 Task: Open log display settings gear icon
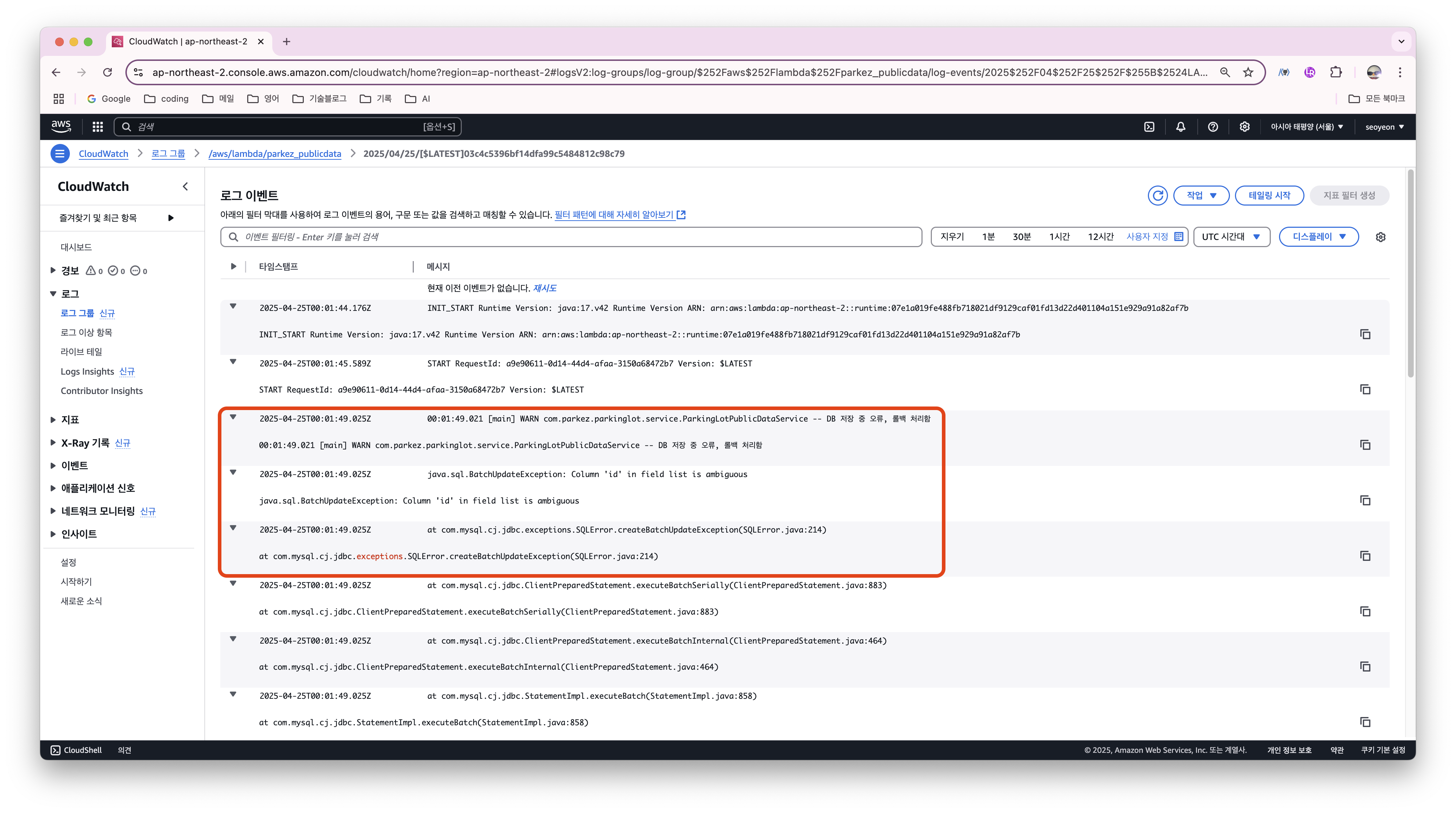(x=1380, y=237)
